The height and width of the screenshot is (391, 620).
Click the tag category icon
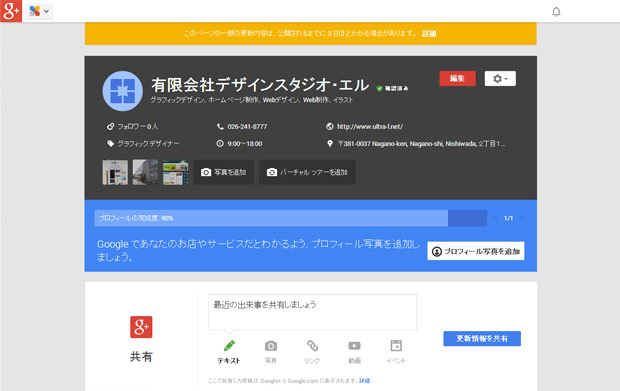point(110,144)
